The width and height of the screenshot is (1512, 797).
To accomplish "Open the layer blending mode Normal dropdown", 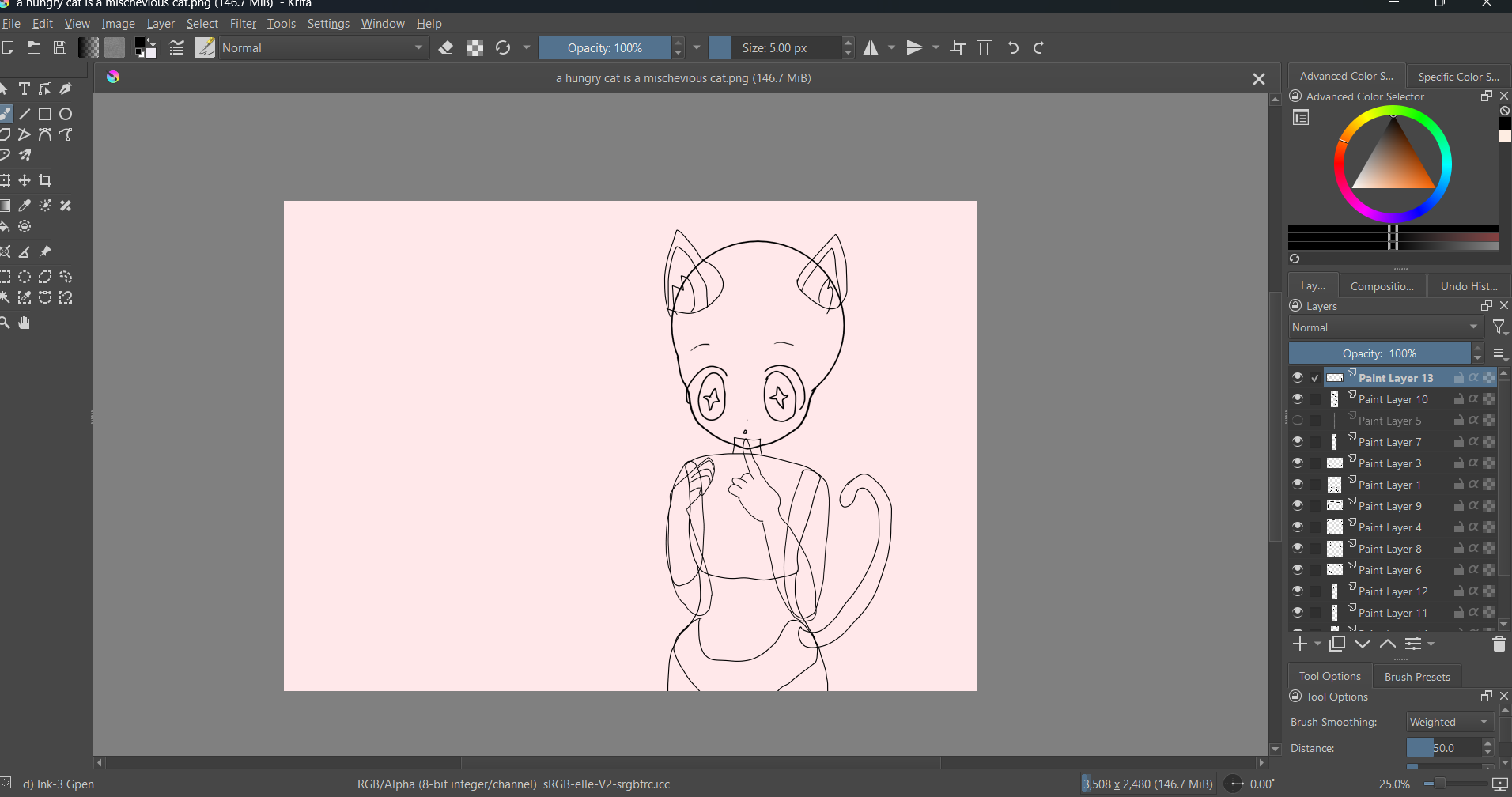I will (1385, 327).
